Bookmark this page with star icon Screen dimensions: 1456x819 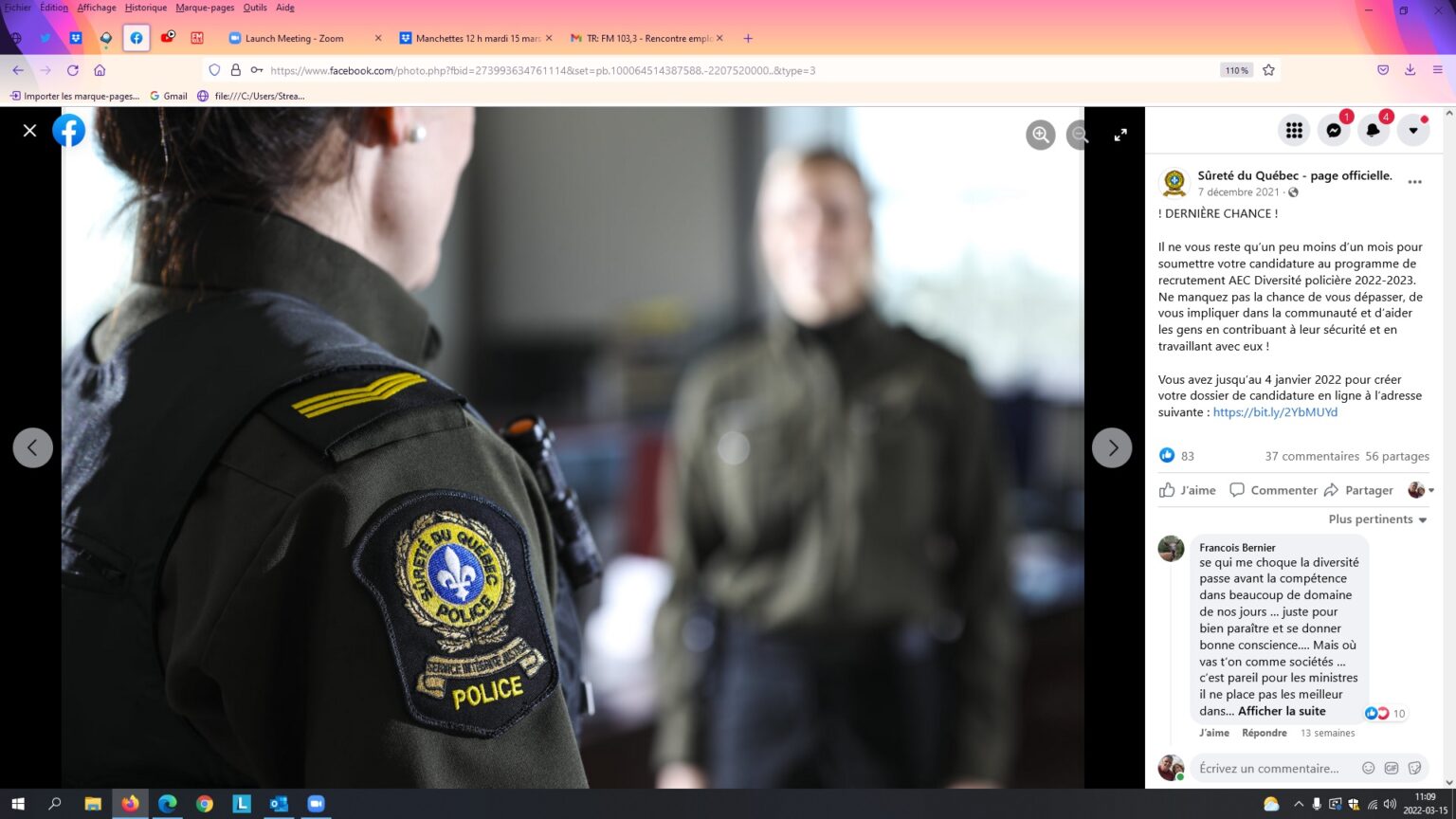(x=1268, y=70)
